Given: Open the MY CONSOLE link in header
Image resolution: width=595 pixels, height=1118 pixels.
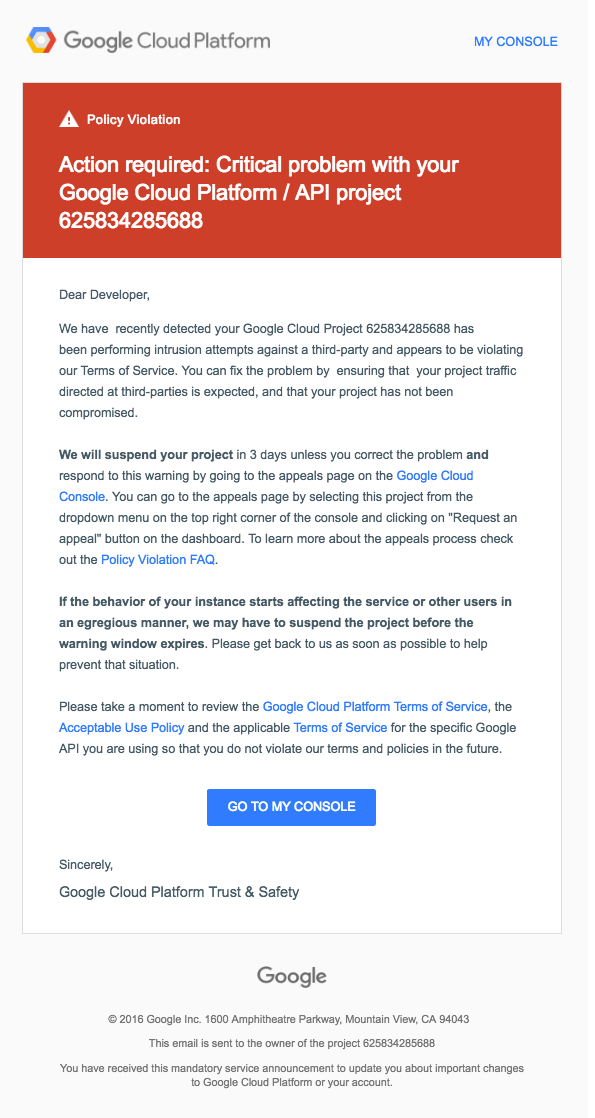Looking at the screenshot, I should click(516, 41).
